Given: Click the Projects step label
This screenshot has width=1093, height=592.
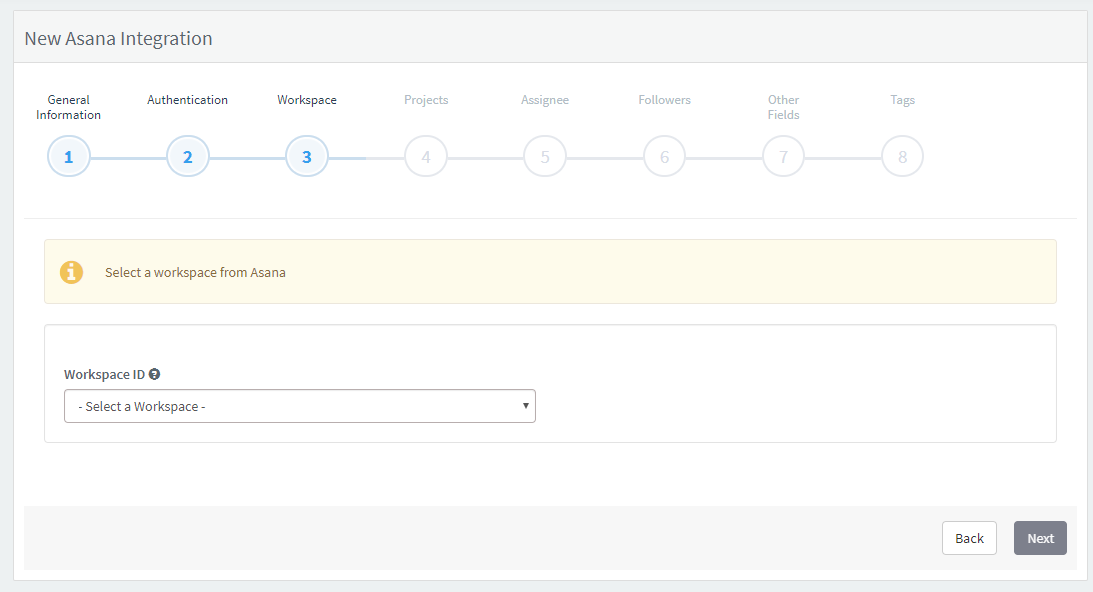Looking at the screenshot, I should pyautogui.click(x=426, y=100).
